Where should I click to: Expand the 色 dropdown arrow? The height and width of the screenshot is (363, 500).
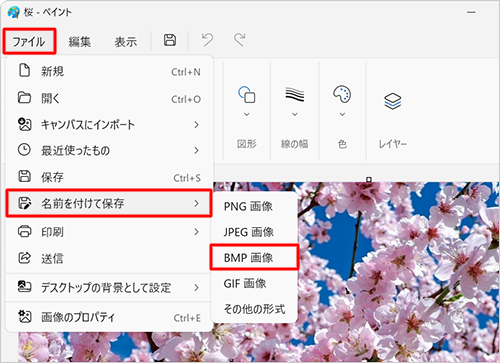pyautogui.click(x=342, y=114)
